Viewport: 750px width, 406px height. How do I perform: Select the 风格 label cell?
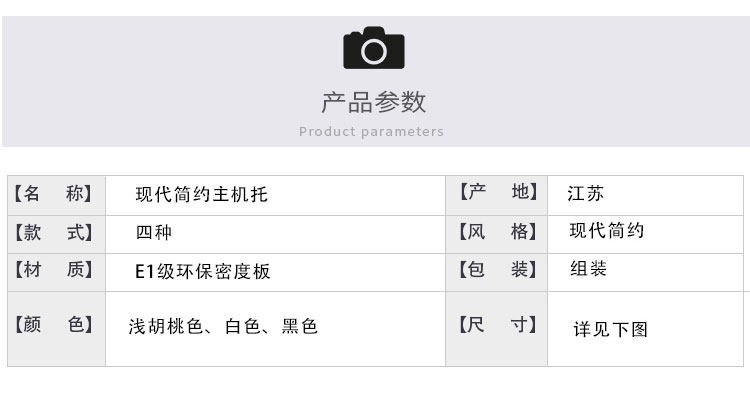(497, 232)
